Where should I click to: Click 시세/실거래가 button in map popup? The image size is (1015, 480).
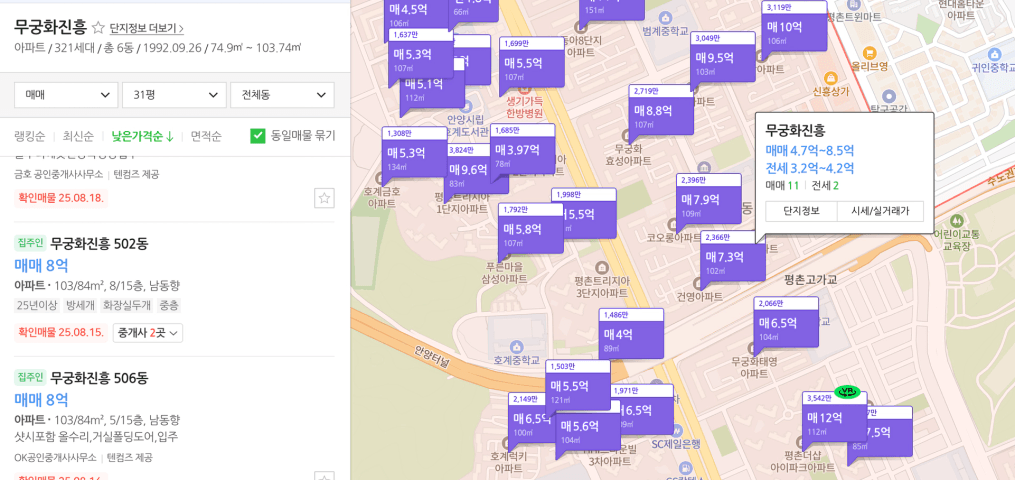pos(880,211)
